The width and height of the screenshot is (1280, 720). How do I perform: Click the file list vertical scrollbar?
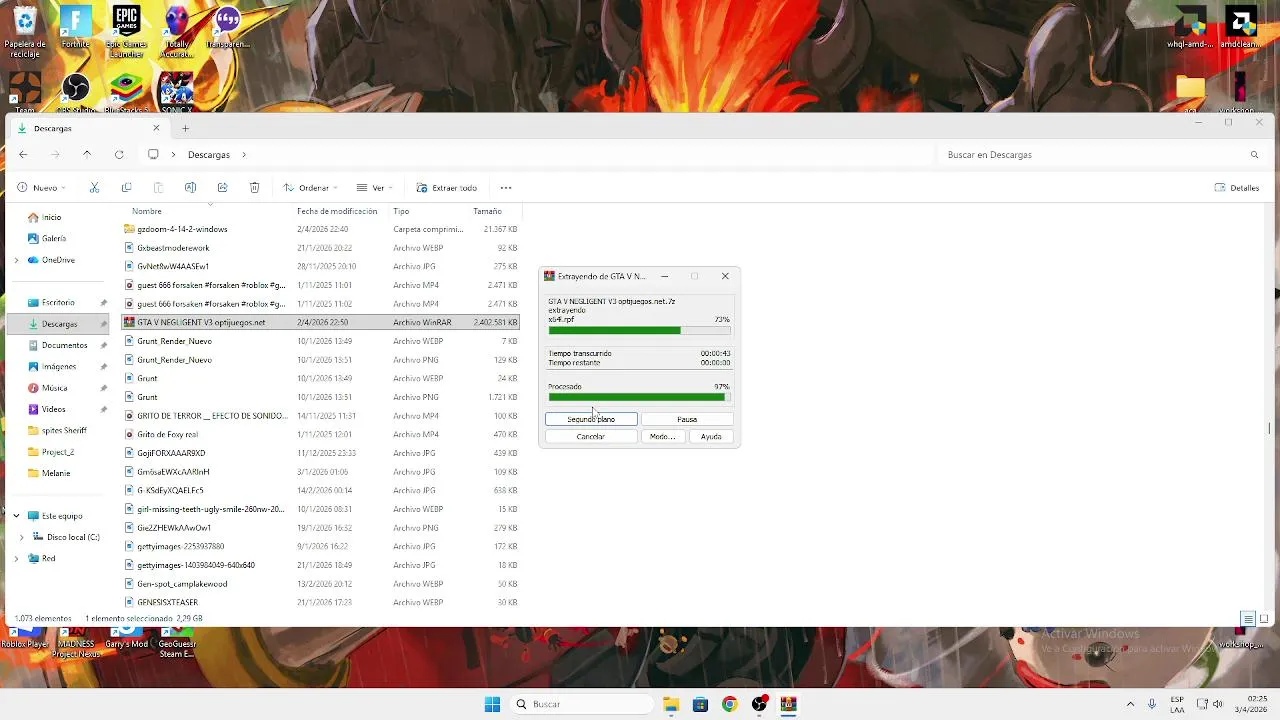[x=1270, y=428]
